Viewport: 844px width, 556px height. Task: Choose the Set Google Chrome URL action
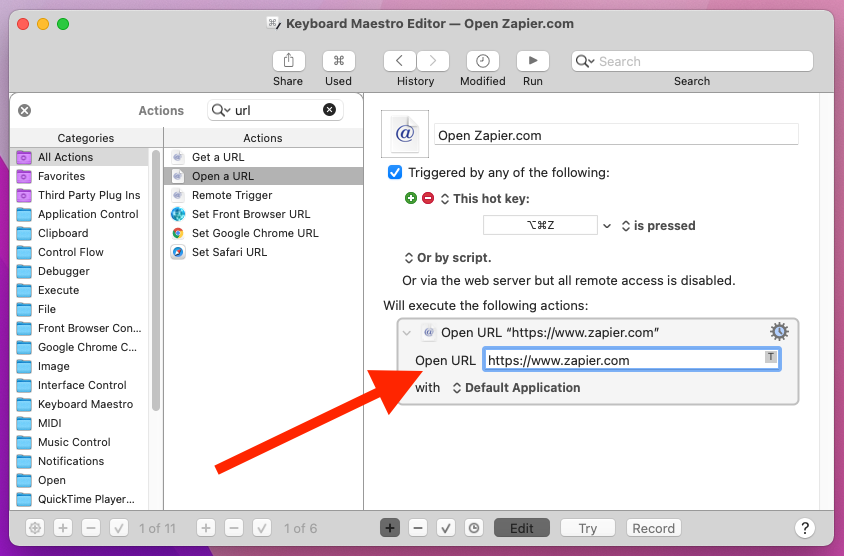[263, 233]
